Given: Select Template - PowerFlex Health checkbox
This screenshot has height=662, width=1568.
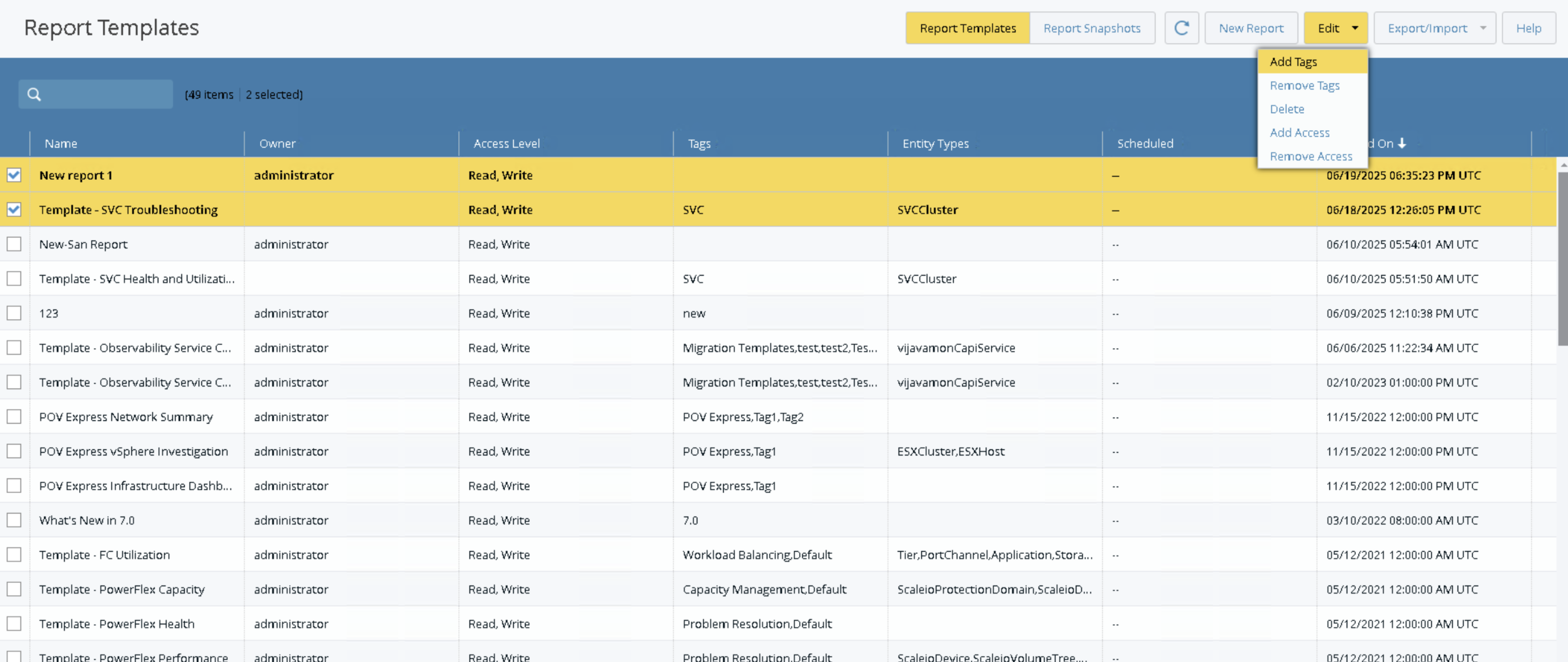Looking at the screenshot, I should tap(14, 624).
